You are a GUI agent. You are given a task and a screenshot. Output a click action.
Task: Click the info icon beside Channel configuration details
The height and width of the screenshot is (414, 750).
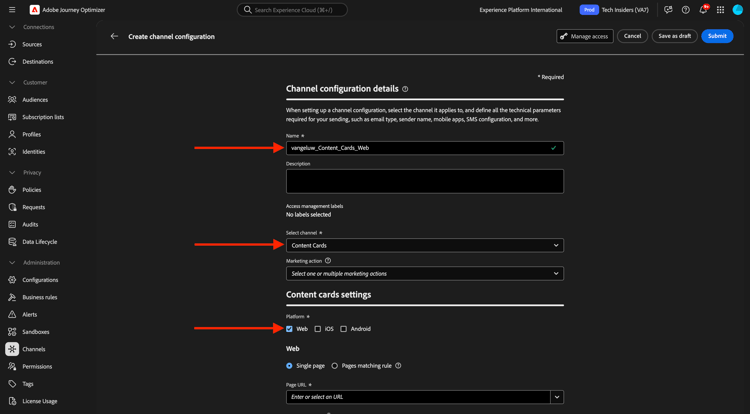coord(405,89)
